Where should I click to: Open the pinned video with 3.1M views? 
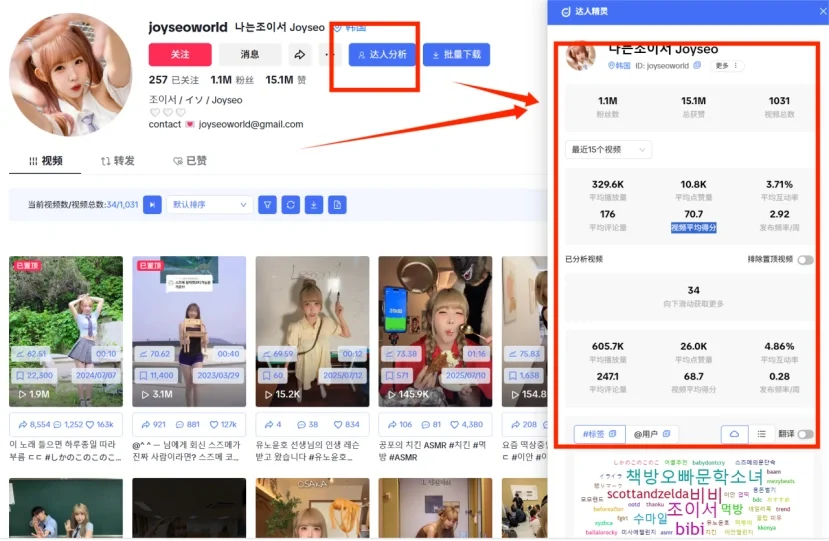(x=189, y=331)
